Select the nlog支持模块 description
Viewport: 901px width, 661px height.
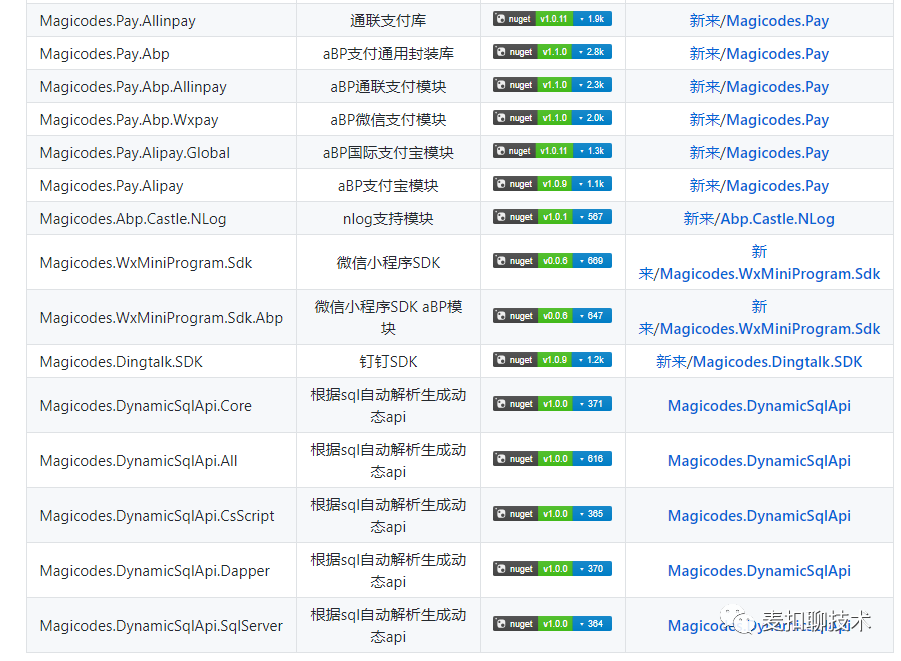tap(388, 219)
